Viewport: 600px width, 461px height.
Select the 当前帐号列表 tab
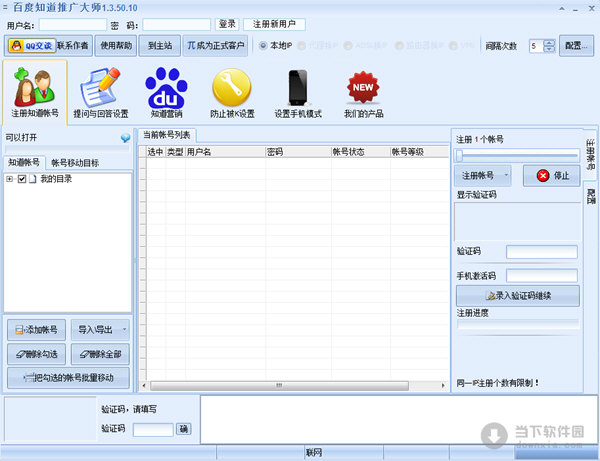pyautogui.click(x=167, y=135)
